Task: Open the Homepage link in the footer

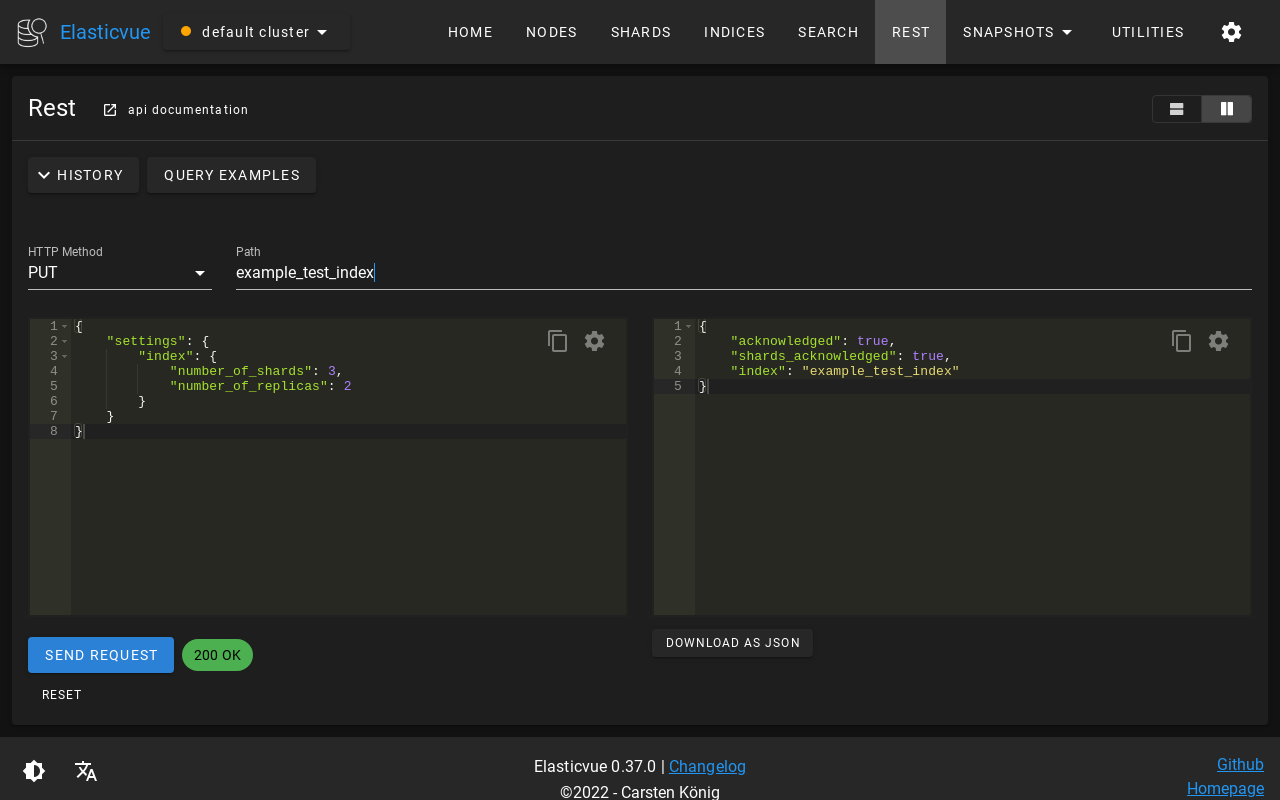Action: [x=1225, y=789]
